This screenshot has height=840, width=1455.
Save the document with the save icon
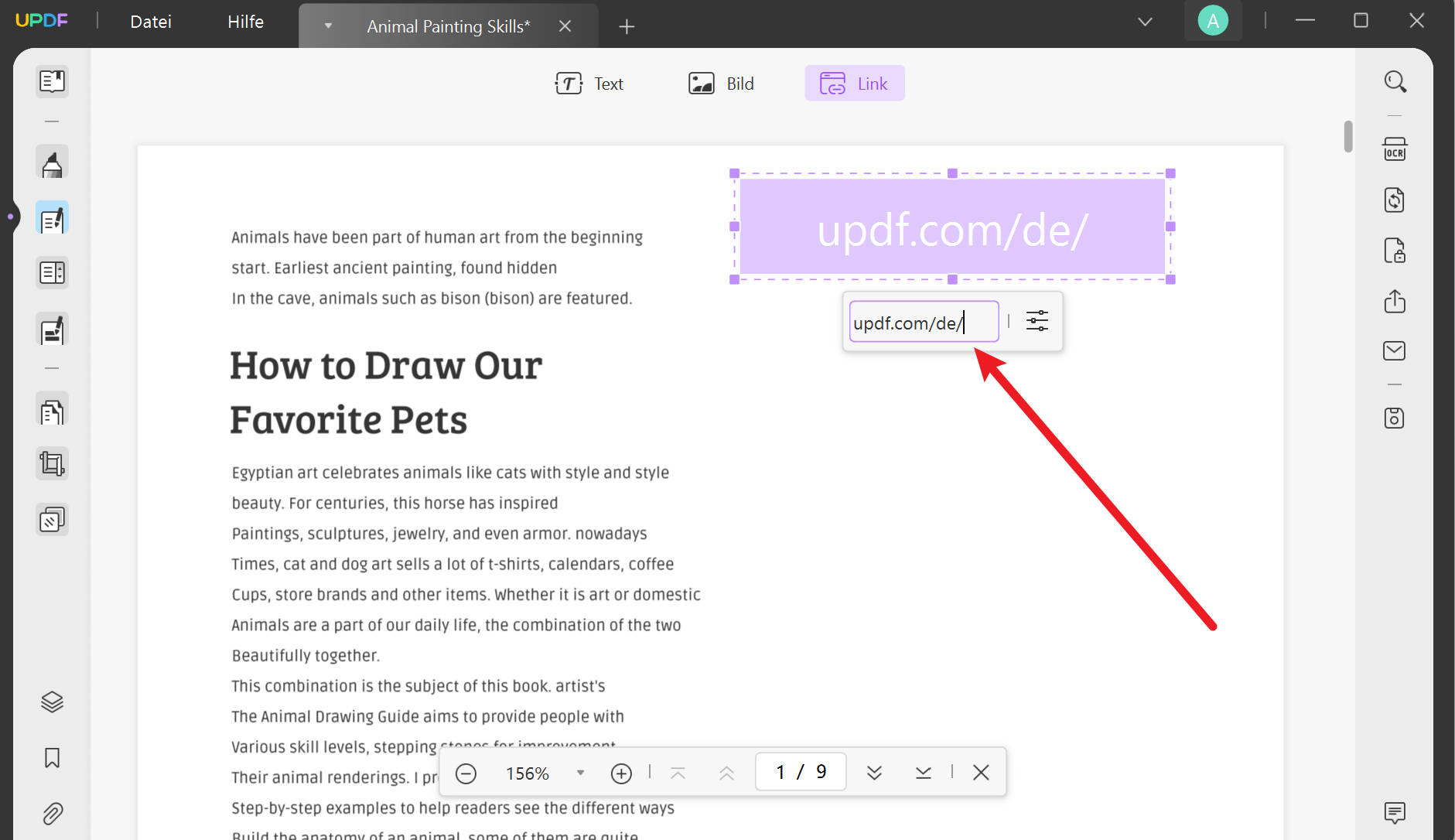[x=1395, y=418]
